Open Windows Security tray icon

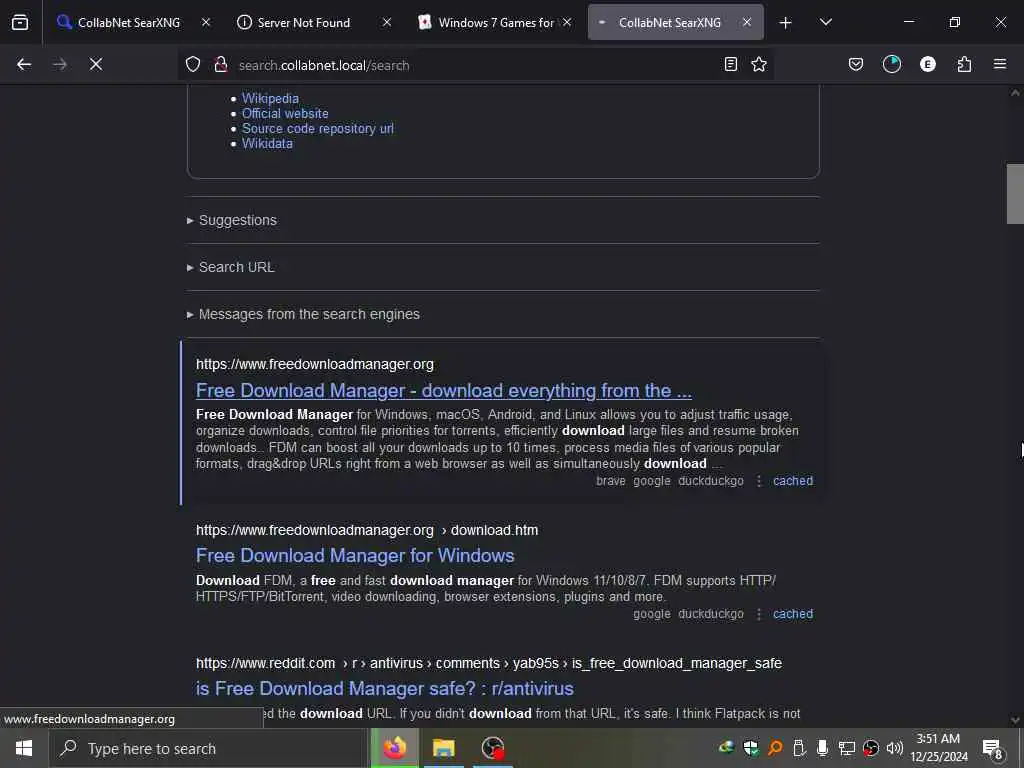click(751, 748)
